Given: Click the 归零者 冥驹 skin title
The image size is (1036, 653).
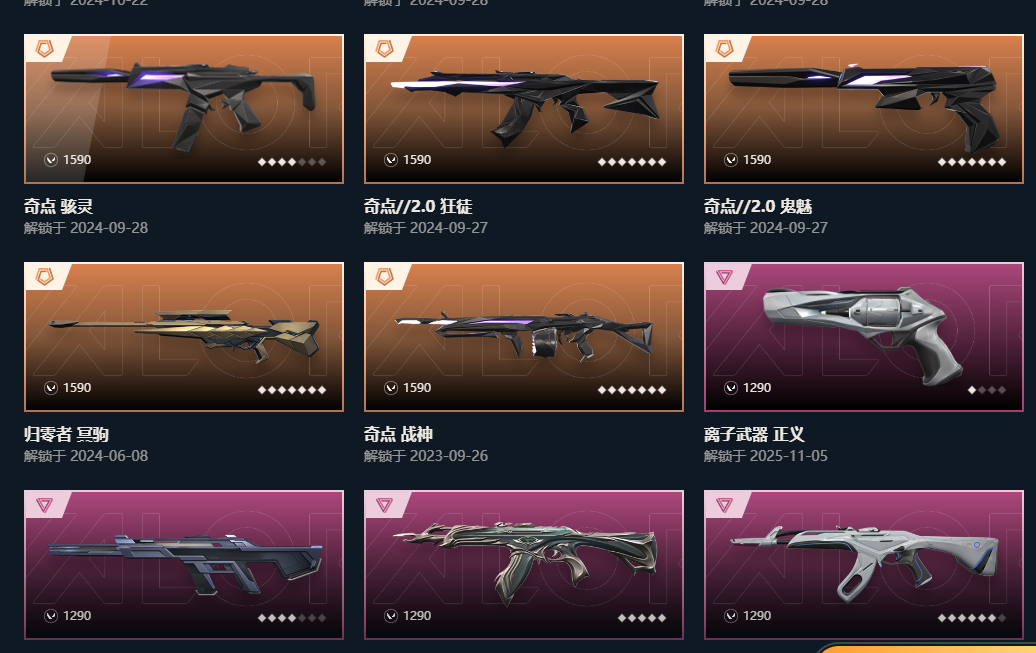Looking at the screenshot, I should tap(66, 434).
